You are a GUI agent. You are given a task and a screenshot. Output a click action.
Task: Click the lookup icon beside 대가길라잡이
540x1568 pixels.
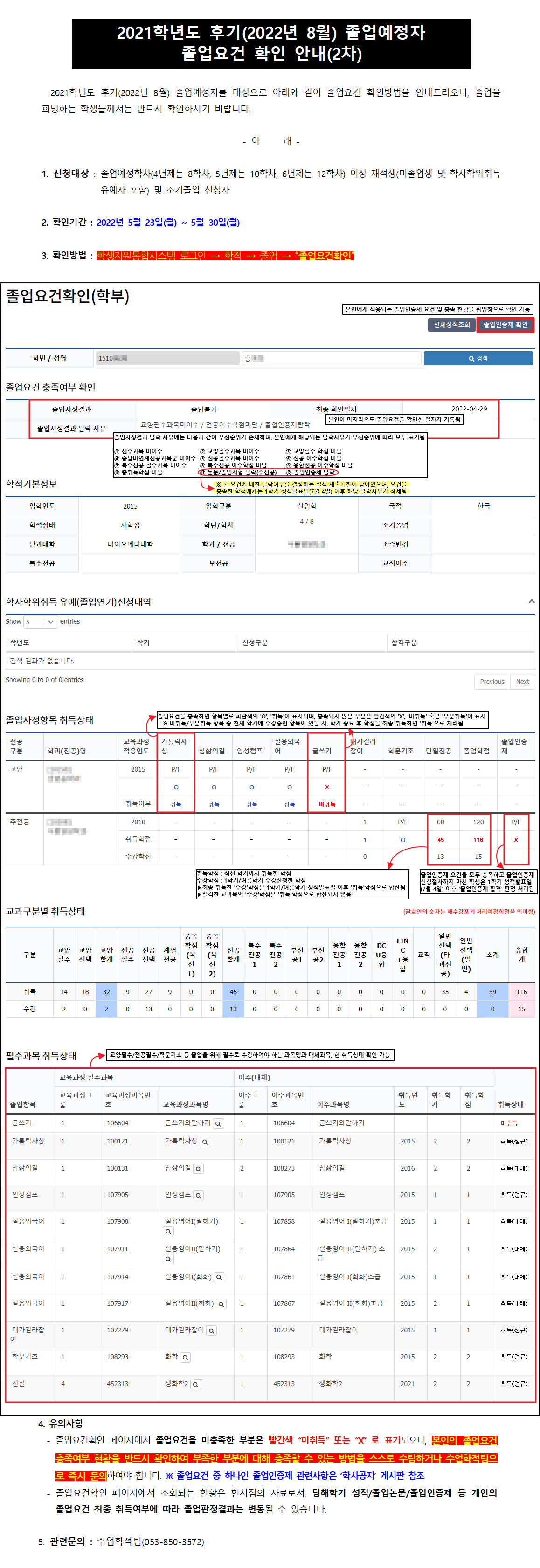[x=211, y=1331]
